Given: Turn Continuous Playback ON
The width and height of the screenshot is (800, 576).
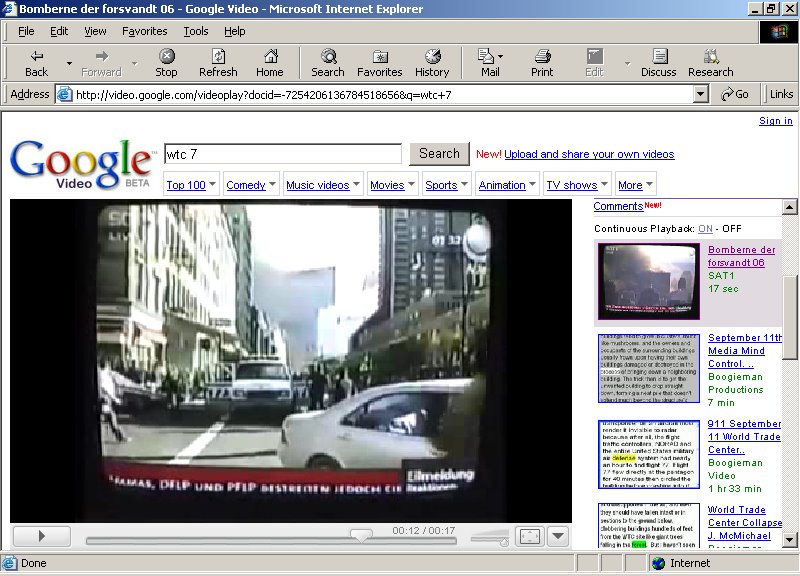Looking at the screenshot, I should (705, 229).
